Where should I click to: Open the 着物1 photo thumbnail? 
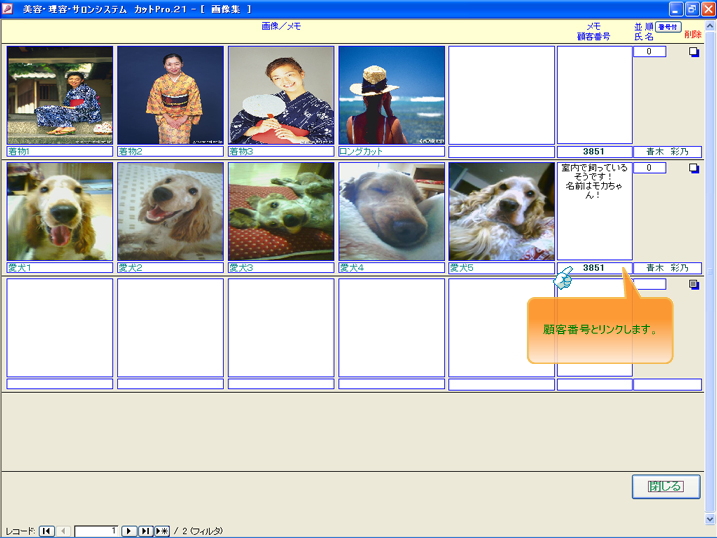click(60, 95)
